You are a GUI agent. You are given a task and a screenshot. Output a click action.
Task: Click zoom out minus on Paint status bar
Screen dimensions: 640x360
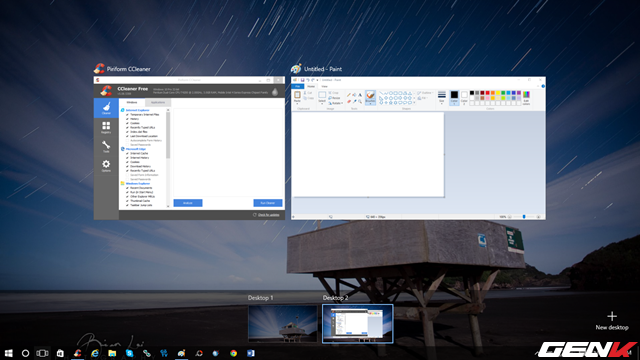[510, 217]
